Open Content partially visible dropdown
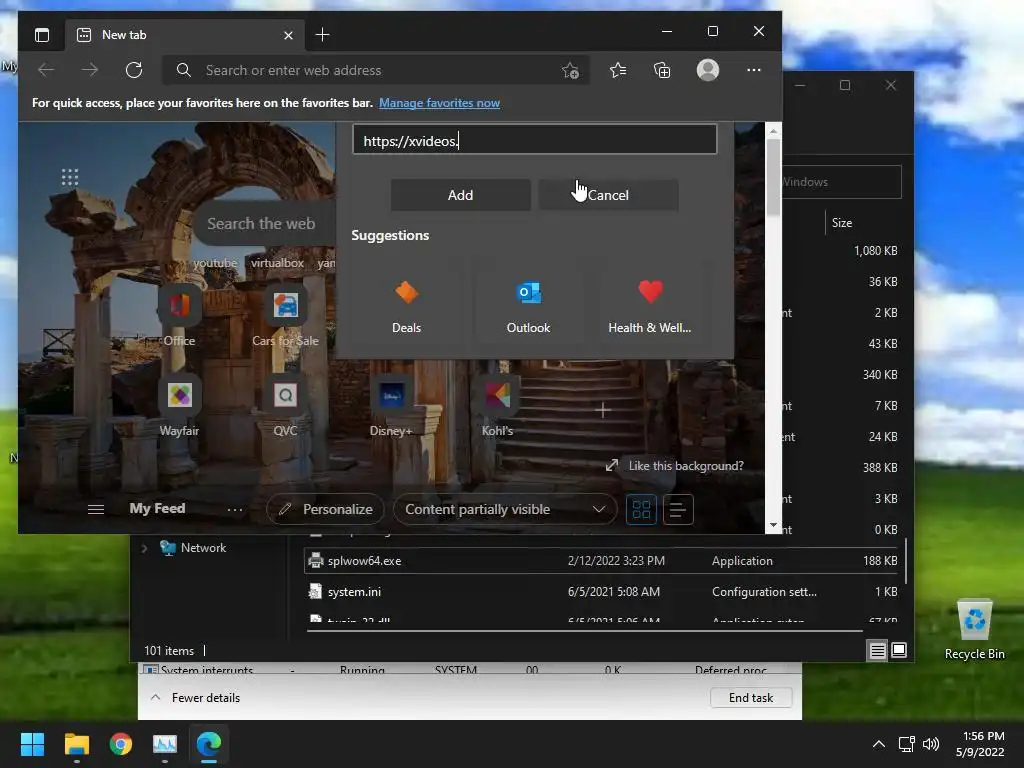Image resolution: width=1024 pixels, height=768 pixels. 505,509
